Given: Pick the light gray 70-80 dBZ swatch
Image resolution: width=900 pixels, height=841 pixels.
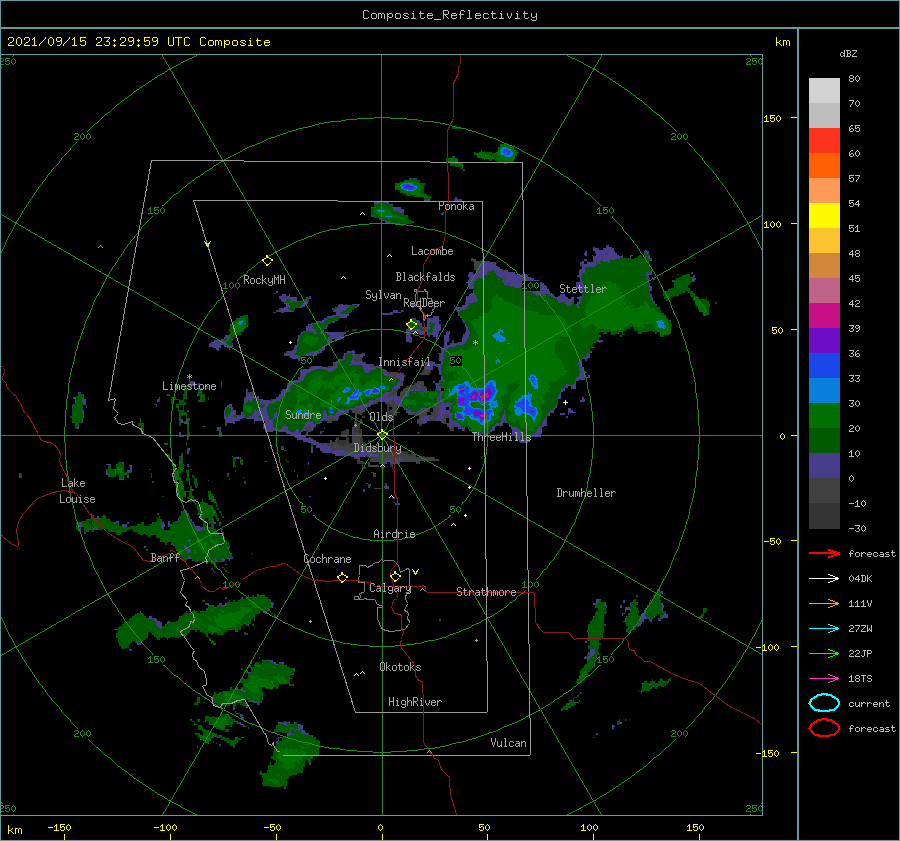Looking at the screenshot, I should [x=824, y=91].
